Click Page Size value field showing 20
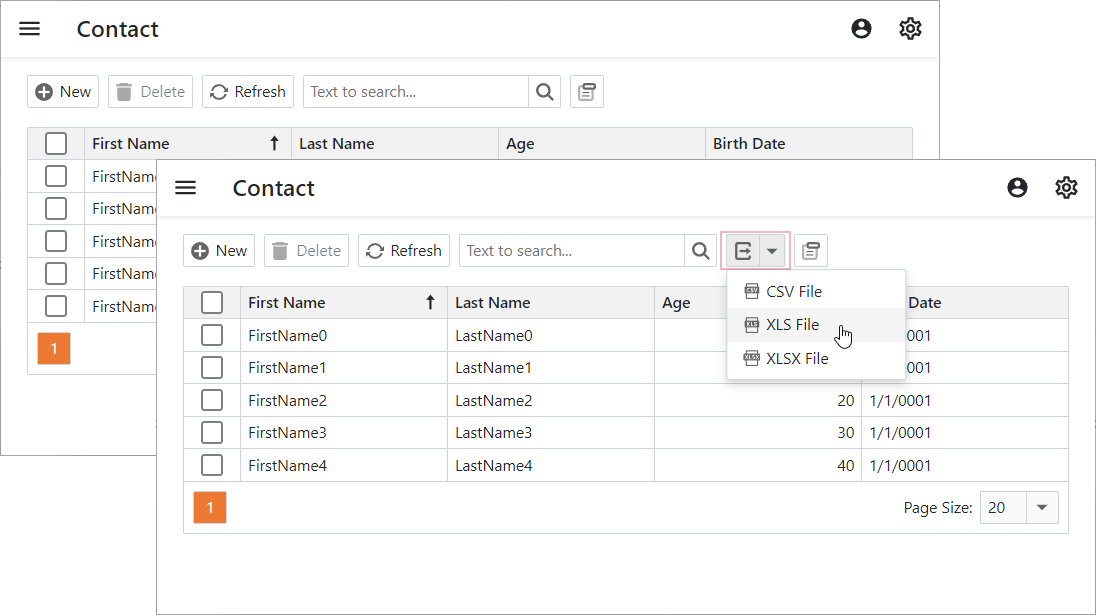The height and width of the screenshot is (615, 1096). [1003, 508]
